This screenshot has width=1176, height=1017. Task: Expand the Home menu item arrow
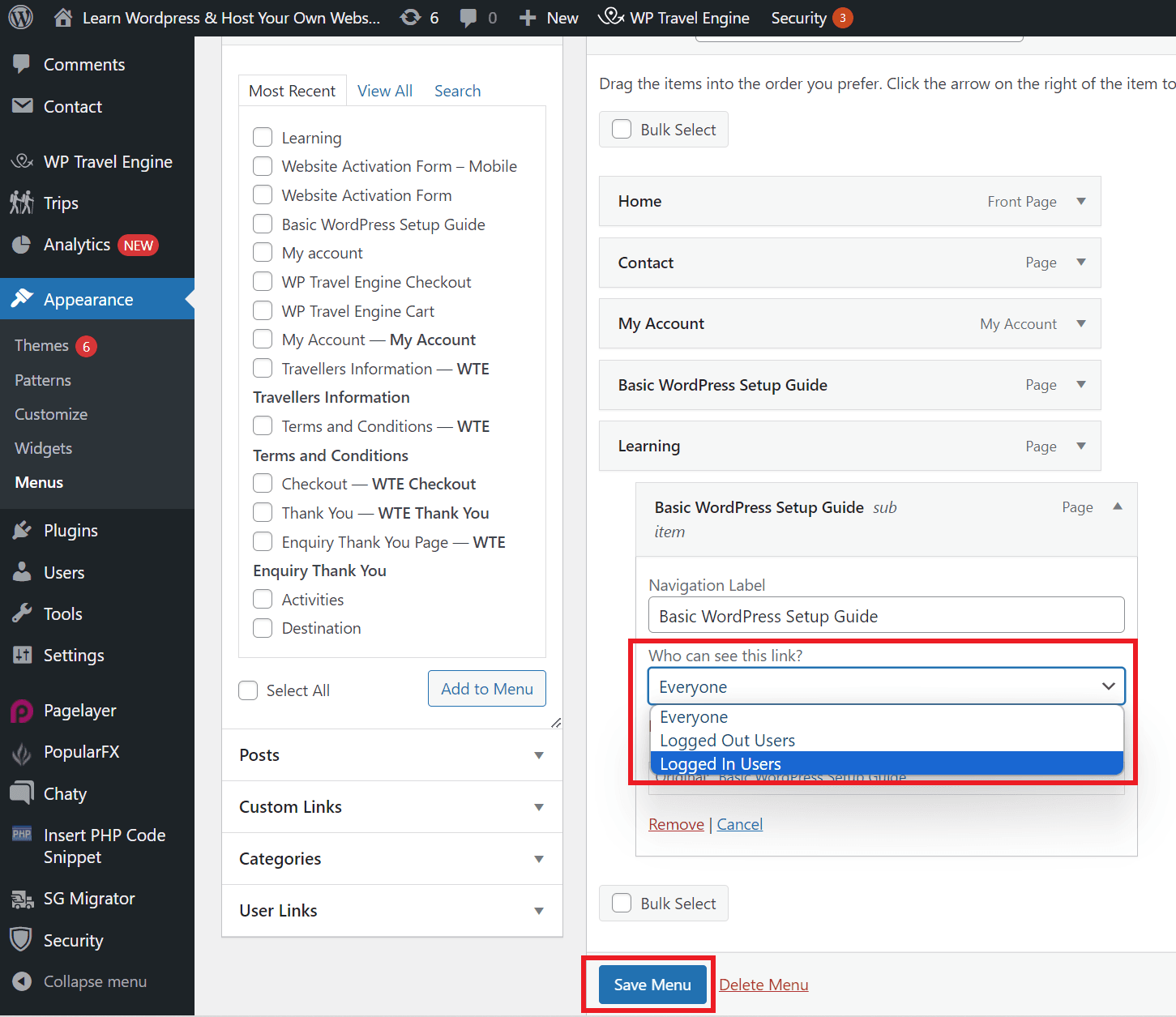(1080, 201)
